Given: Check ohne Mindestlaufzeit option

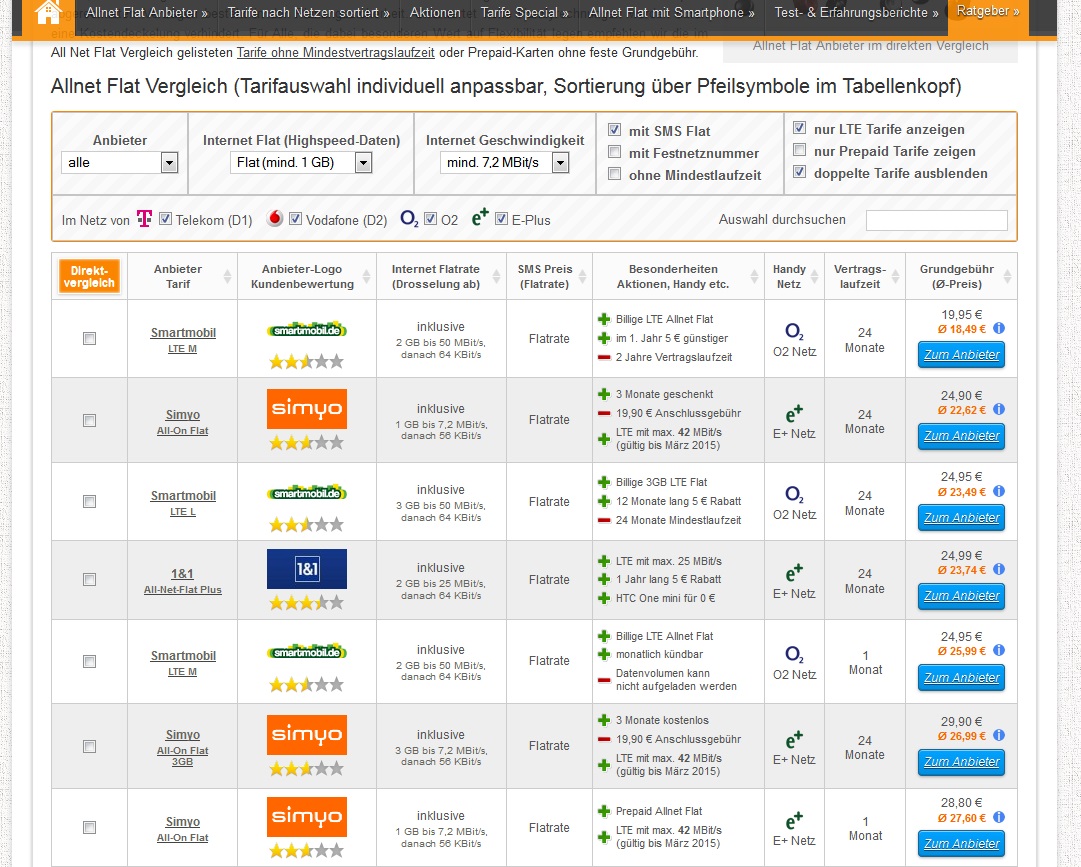Looking at the screenshot, I should coord(614,174).
